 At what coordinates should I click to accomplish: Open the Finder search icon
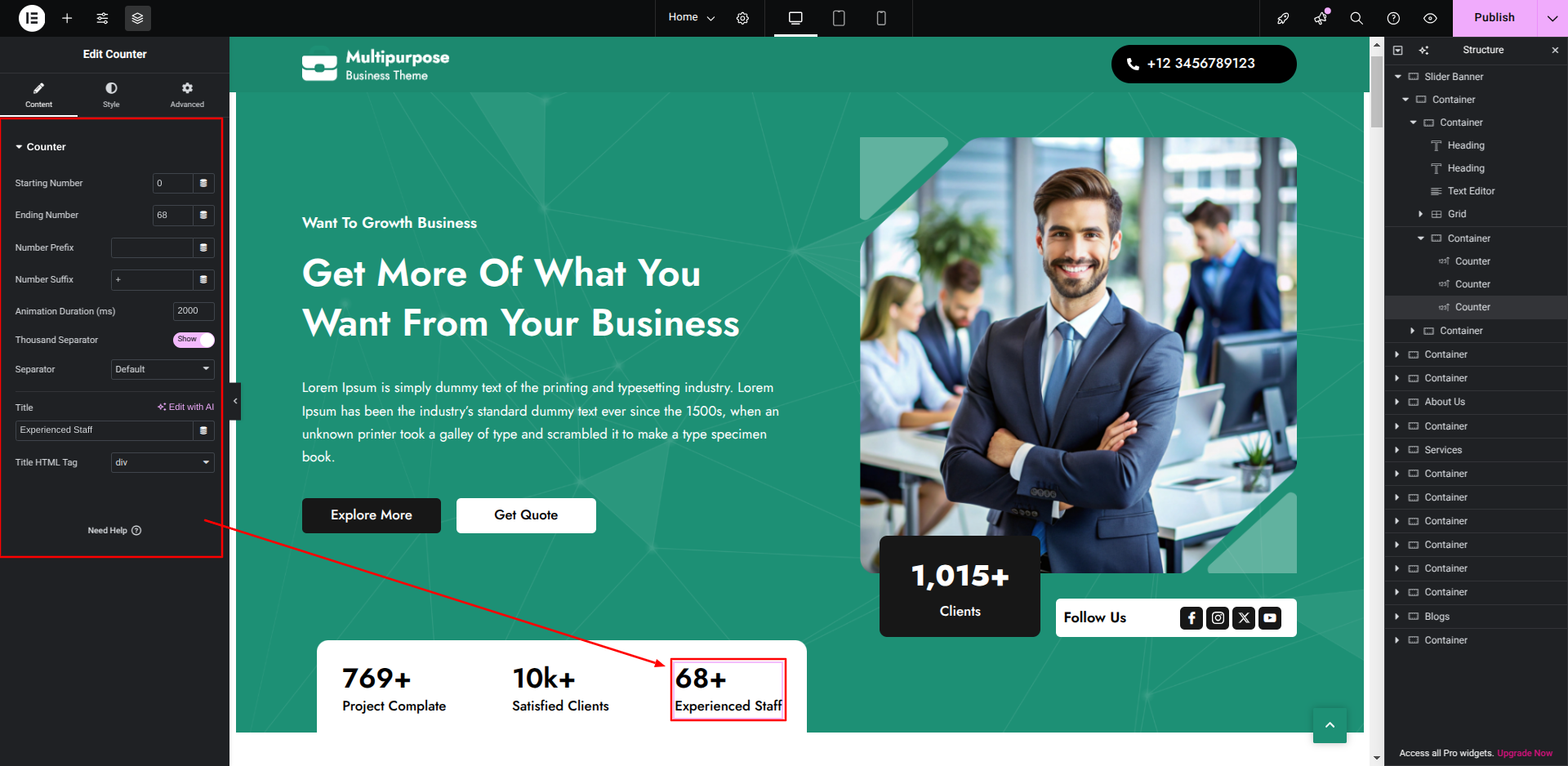coord(1356,18)
